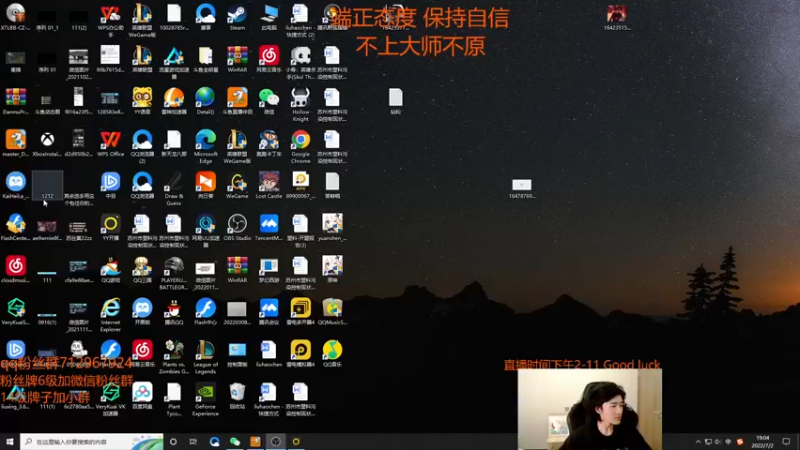Open the green WeChat desktop icon
Screen dimensions: 800x450
point(269,99)
